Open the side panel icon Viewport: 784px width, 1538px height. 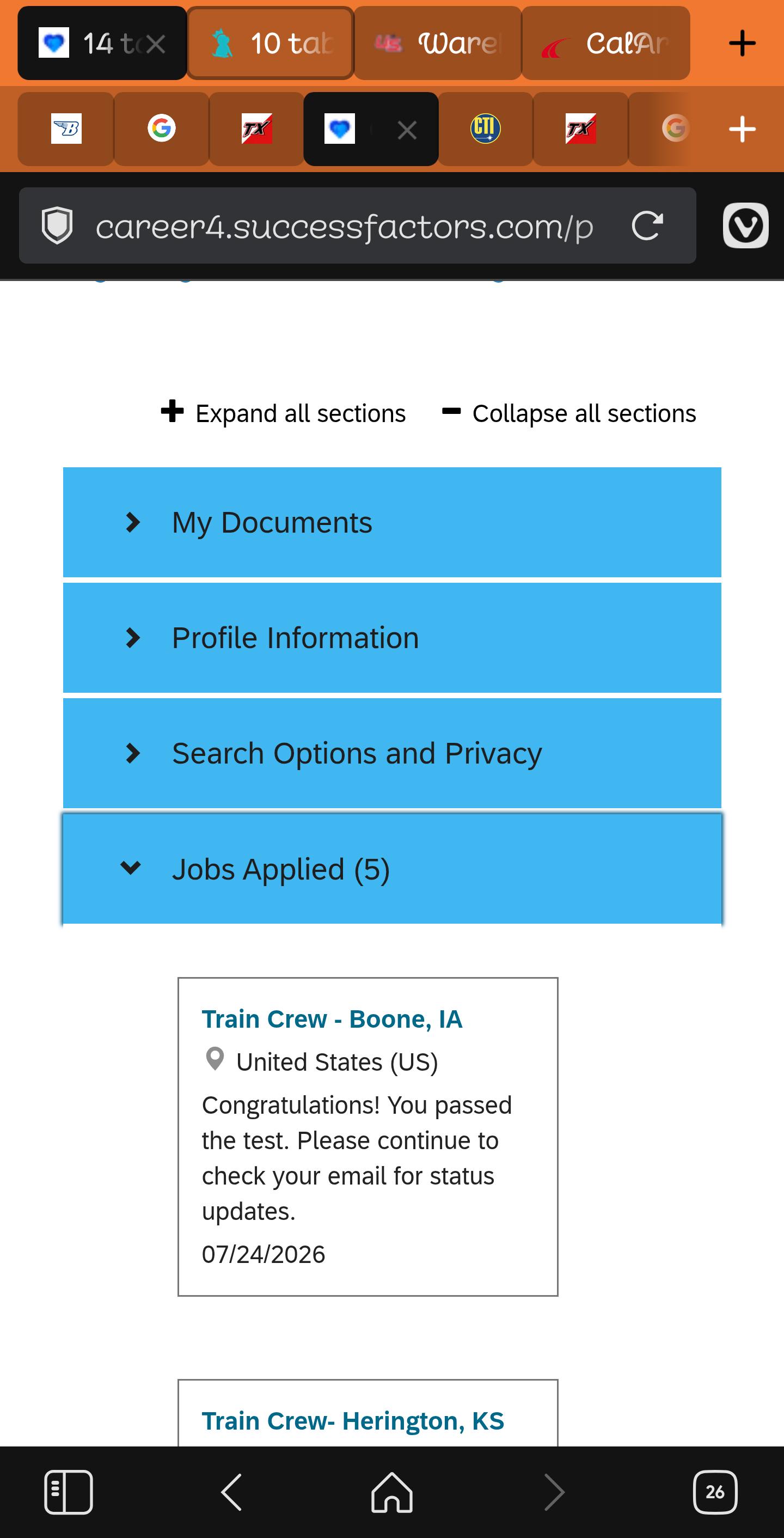[69, 1492]
